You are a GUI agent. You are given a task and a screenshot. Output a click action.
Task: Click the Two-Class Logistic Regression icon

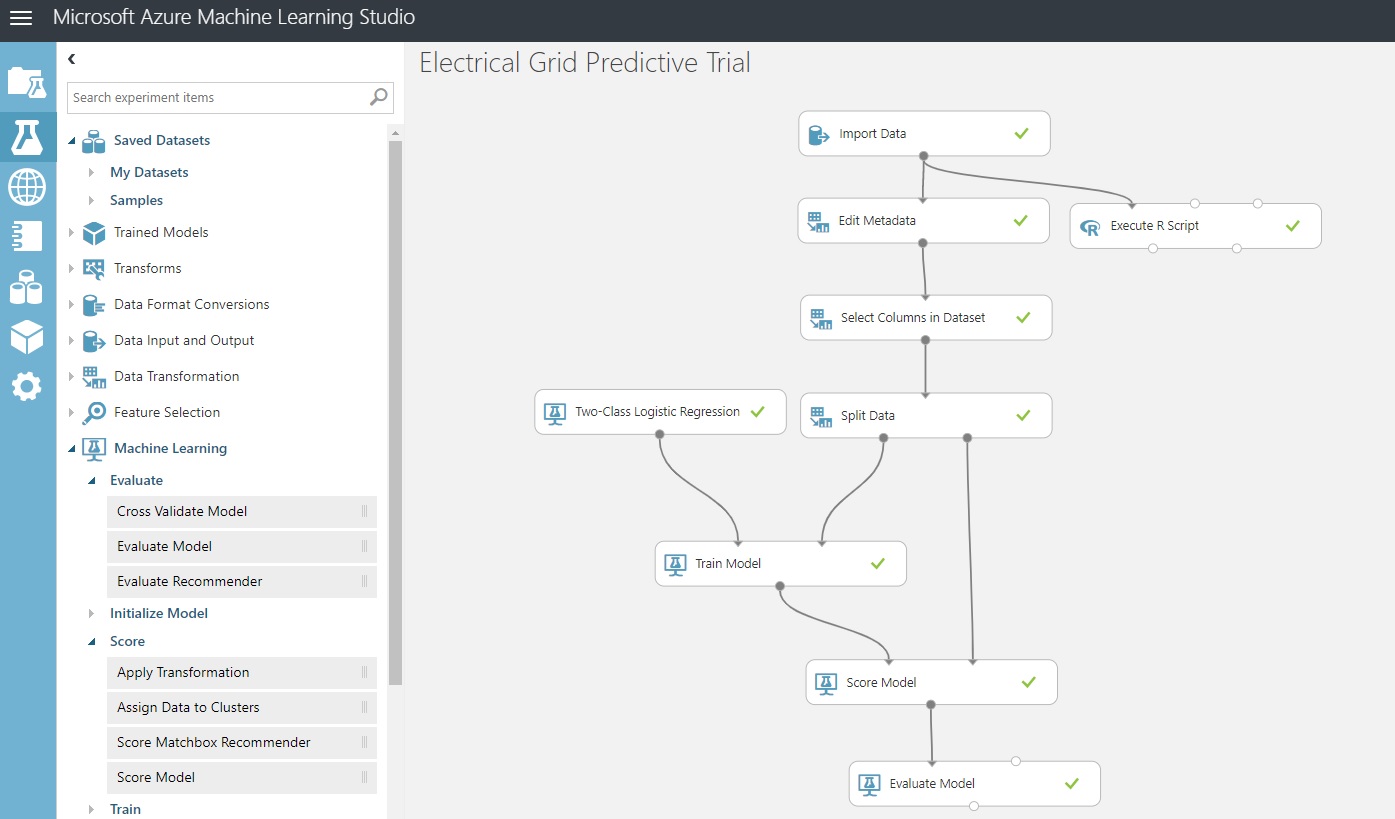tap(555, 412)
